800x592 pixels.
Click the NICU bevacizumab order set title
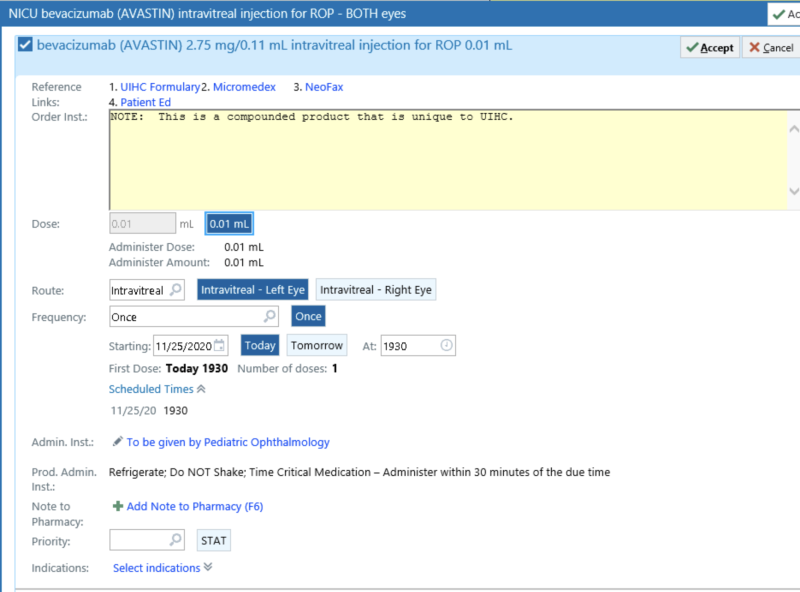[207, 14]
